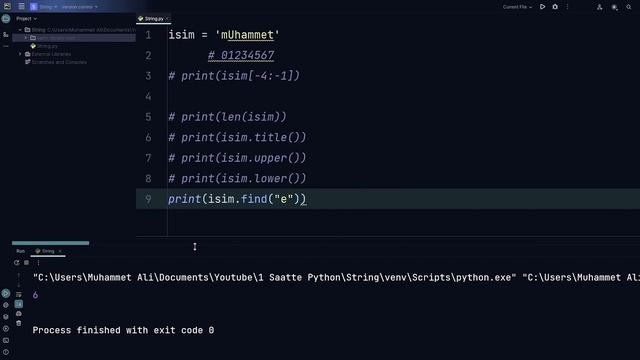Click '# print(isim.title())' comment line
The width and height of the screenshot is (640, 360).
tap(237, 138)
